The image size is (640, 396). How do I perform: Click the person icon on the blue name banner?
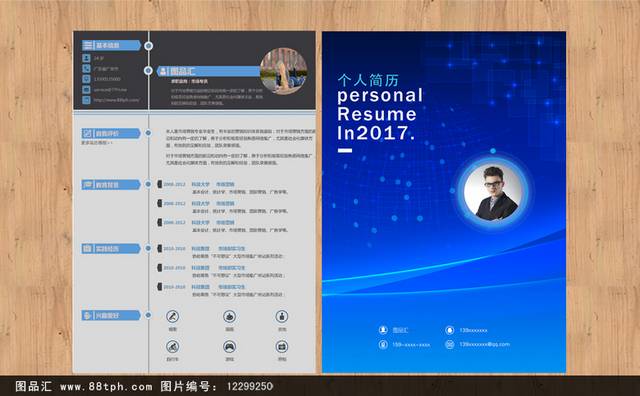pyautogui.click(x=163, y=71)
